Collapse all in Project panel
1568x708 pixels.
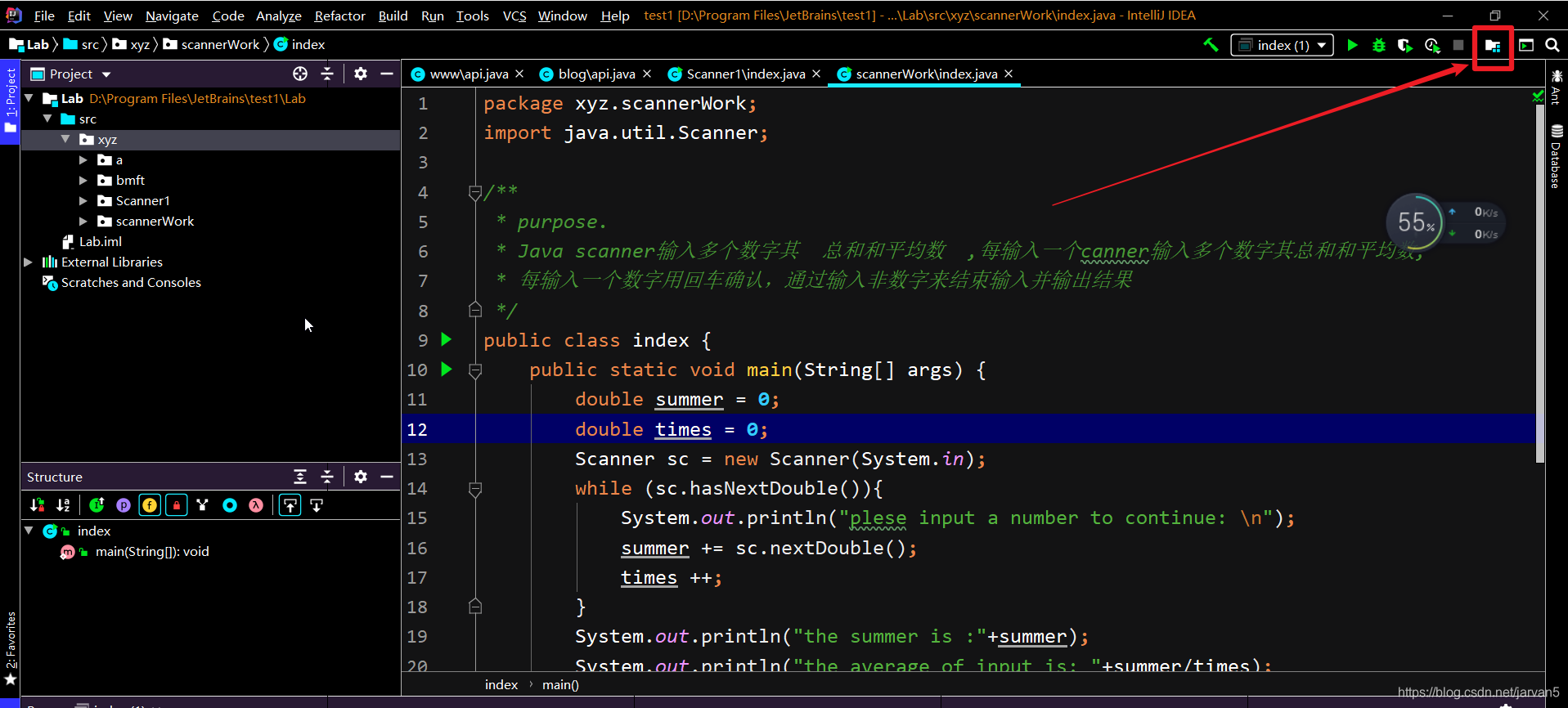coord(327,74)
